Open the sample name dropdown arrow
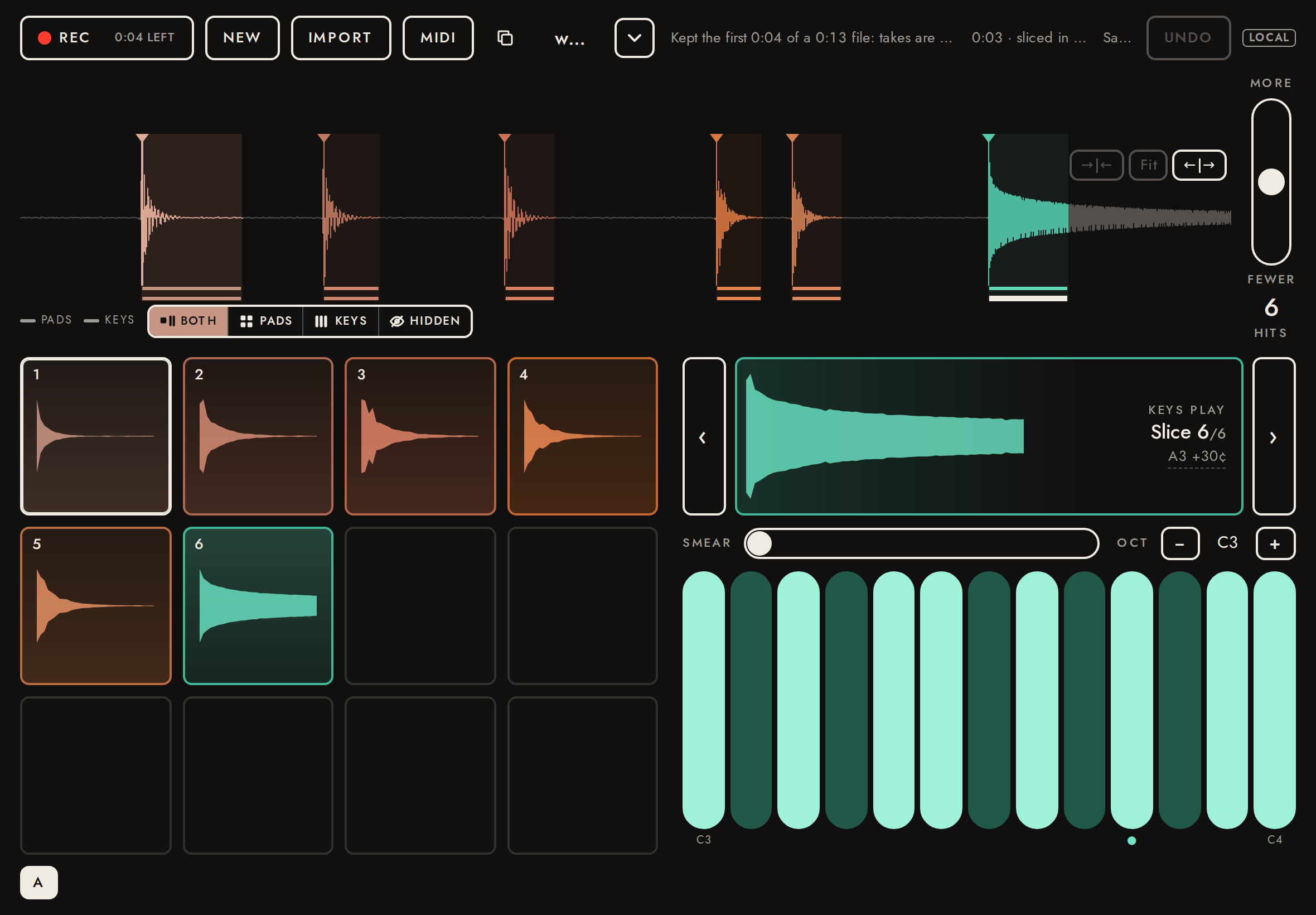 [x=634, y=38]
